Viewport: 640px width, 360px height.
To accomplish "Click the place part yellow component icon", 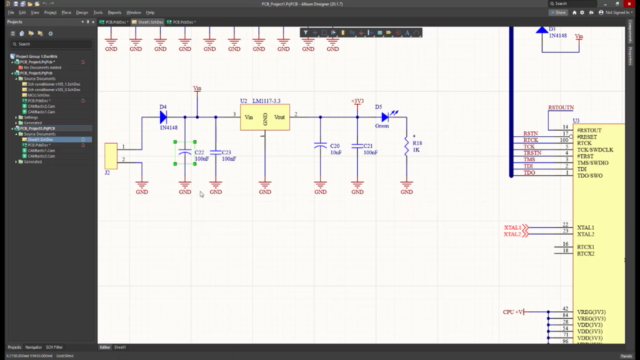I will coord(343,33).
